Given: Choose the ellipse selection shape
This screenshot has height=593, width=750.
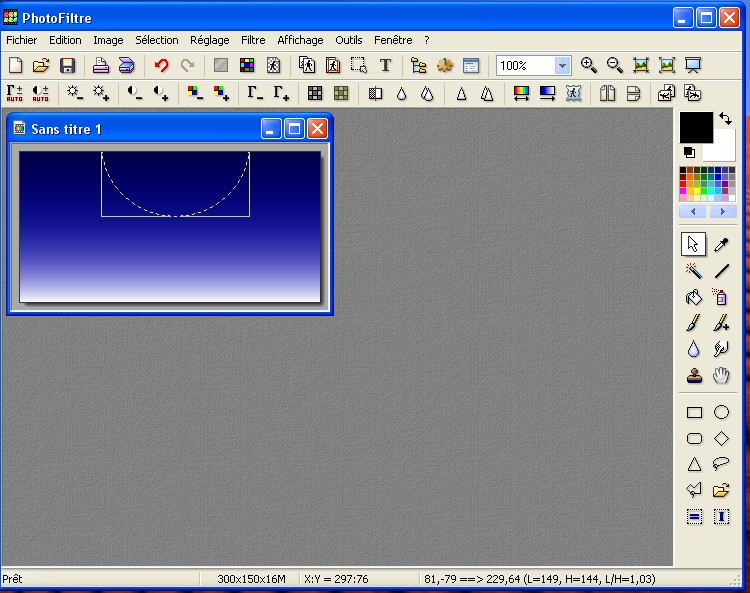Looking at the screenshot, I should [721, 412].
